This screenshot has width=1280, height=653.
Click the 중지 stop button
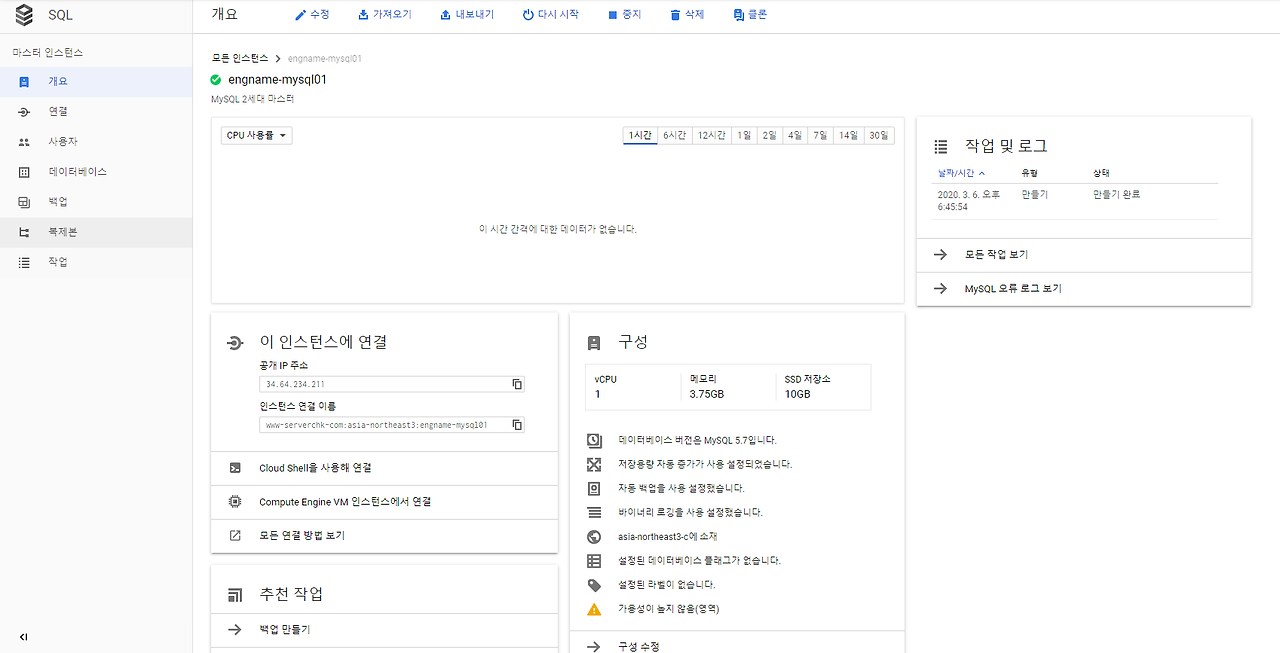[625, 15]
